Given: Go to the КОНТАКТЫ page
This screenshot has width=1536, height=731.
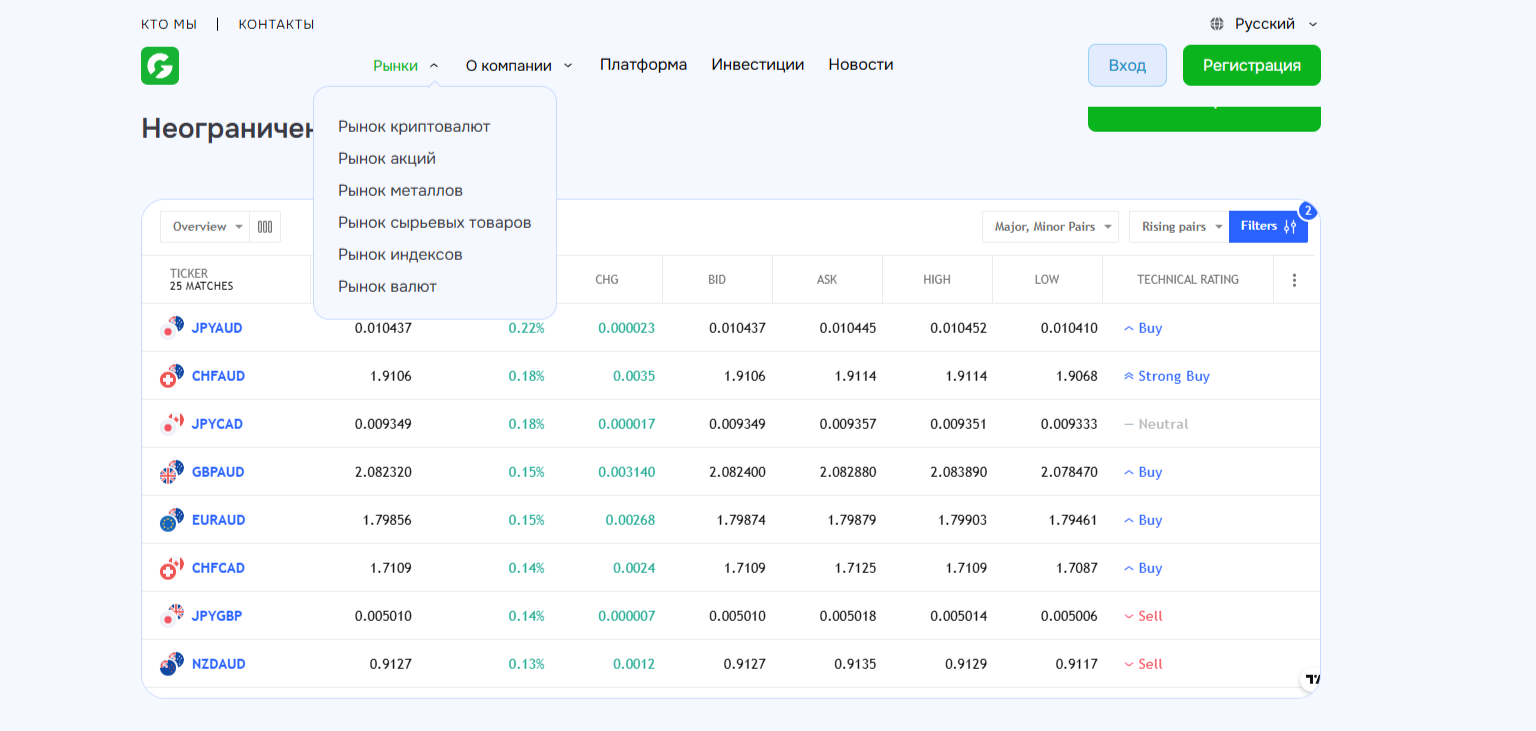Looking at the screenshot, I should [x=276, y=24].
